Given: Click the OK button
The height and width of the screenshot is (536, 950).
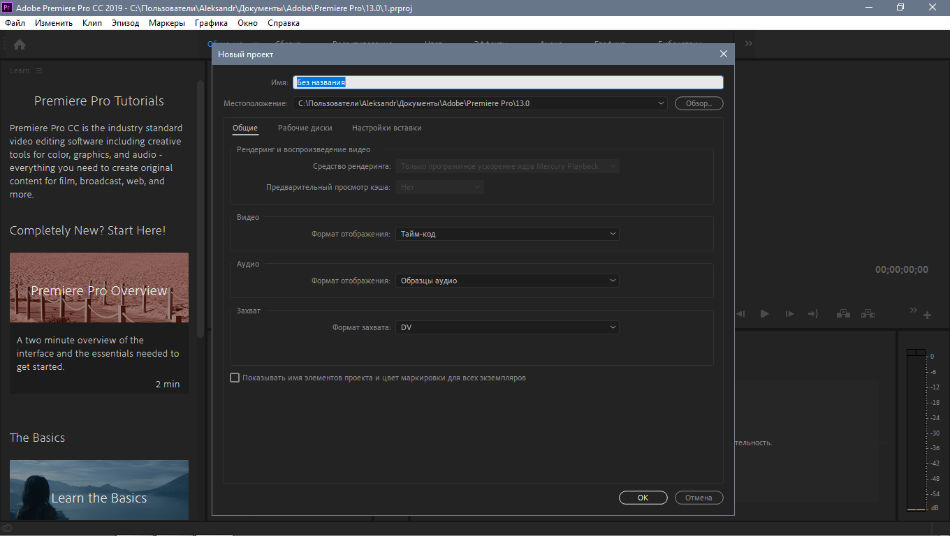Looking at the screenshot, I should click(x=643, y=497).
